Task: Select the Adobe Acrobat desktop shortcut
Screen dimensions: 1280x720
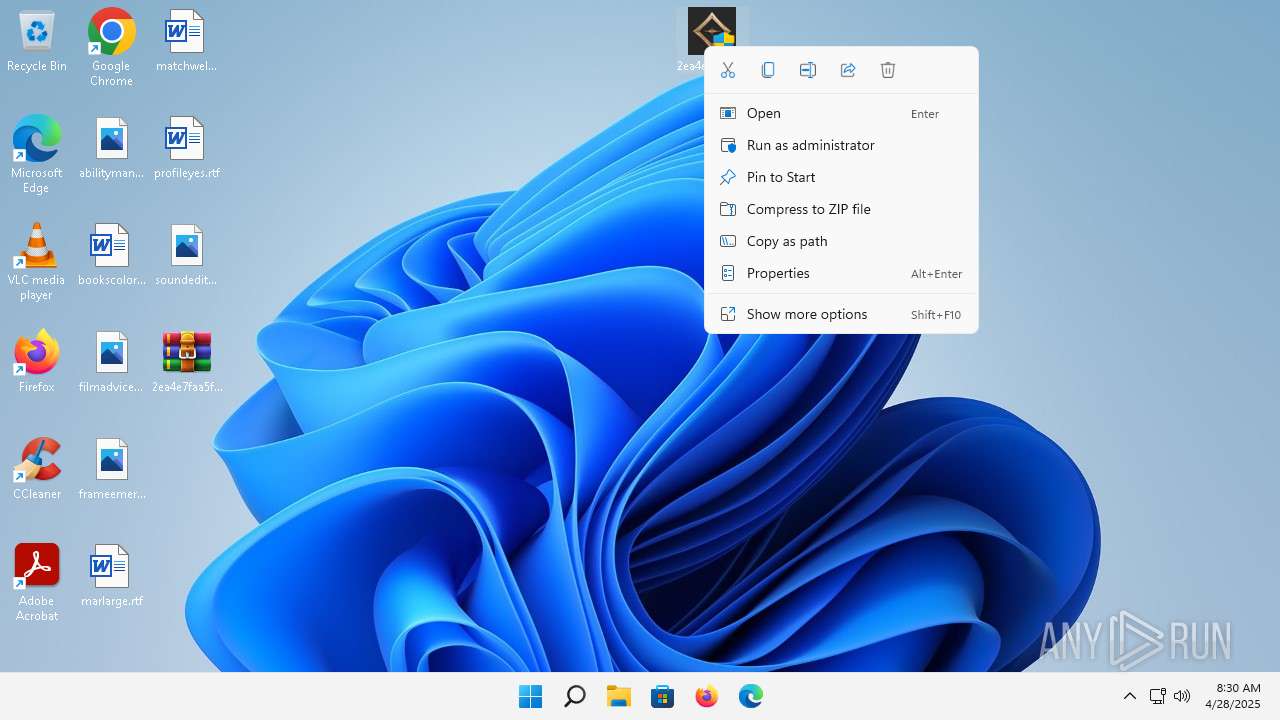Action: pos(37,583)
